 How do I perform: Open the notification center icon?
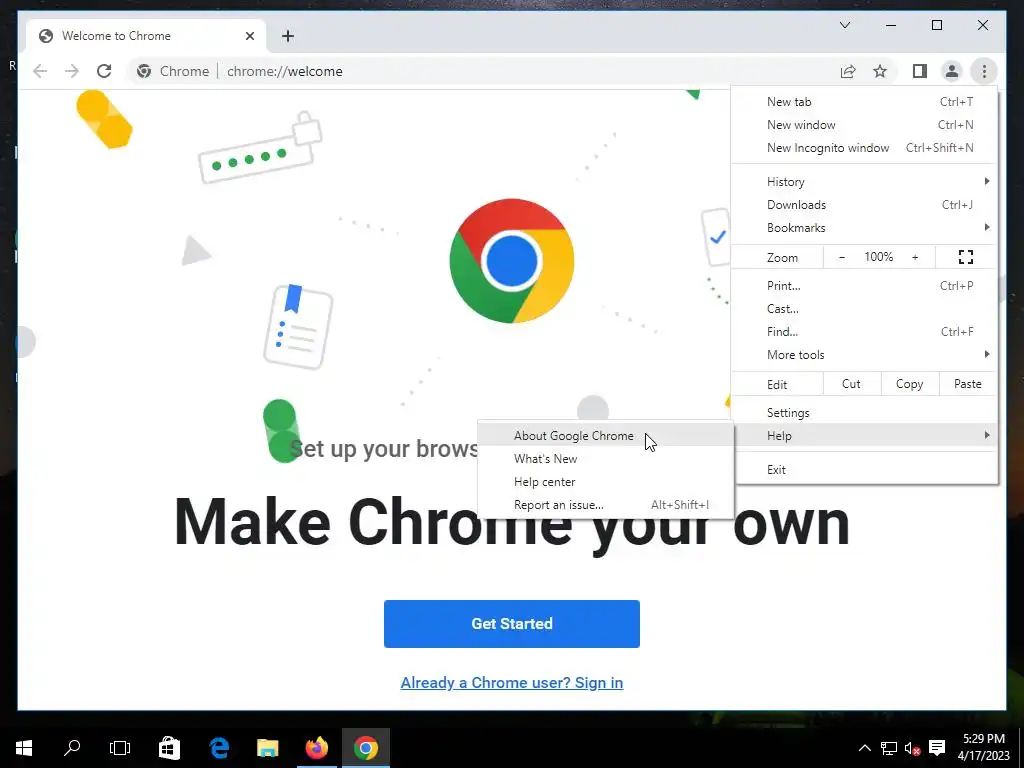937,748
